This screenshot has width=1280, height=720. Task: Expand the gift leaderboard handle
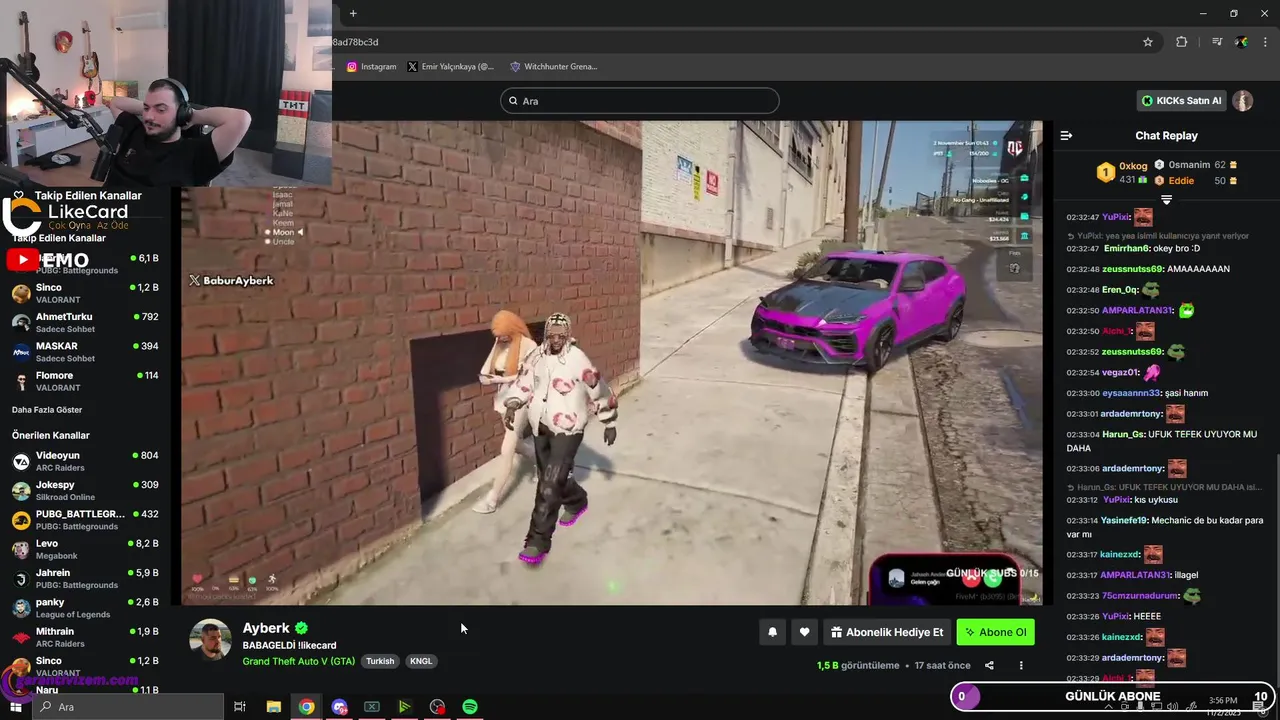click(x=1166, y=200)
